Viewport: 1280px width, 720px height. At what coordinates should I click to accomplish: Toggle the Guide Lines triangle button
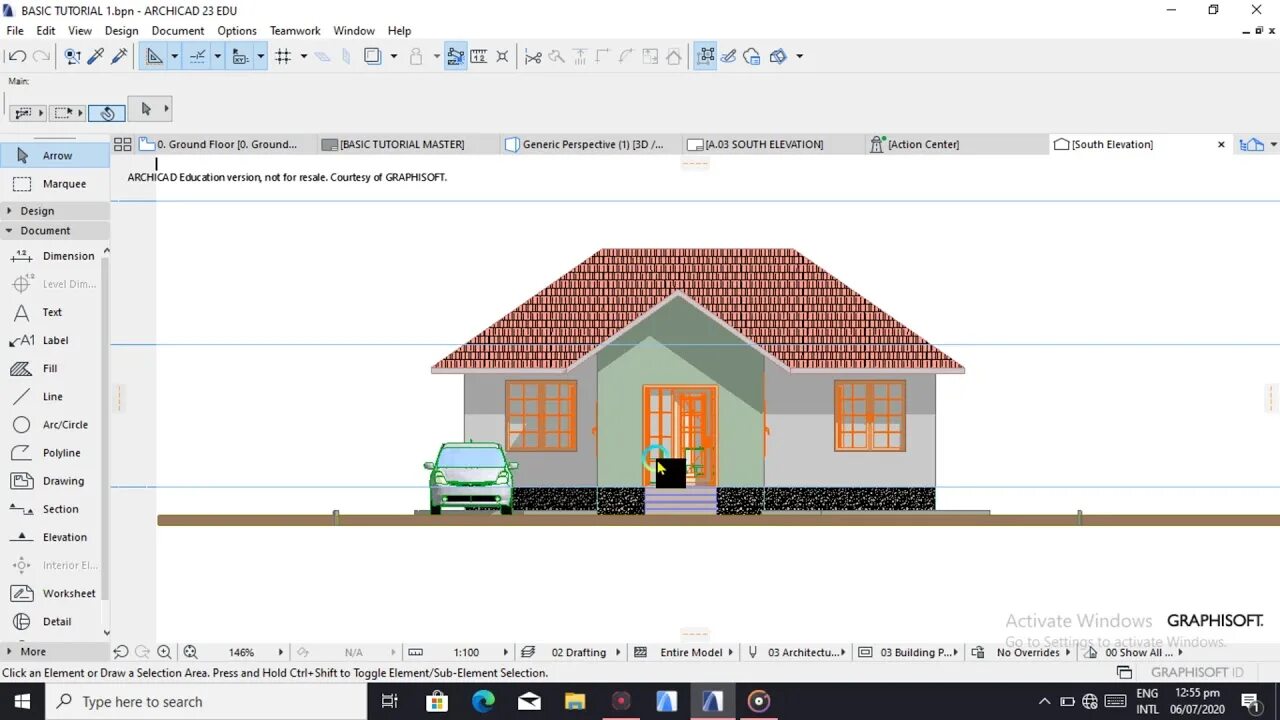point(154,57)
